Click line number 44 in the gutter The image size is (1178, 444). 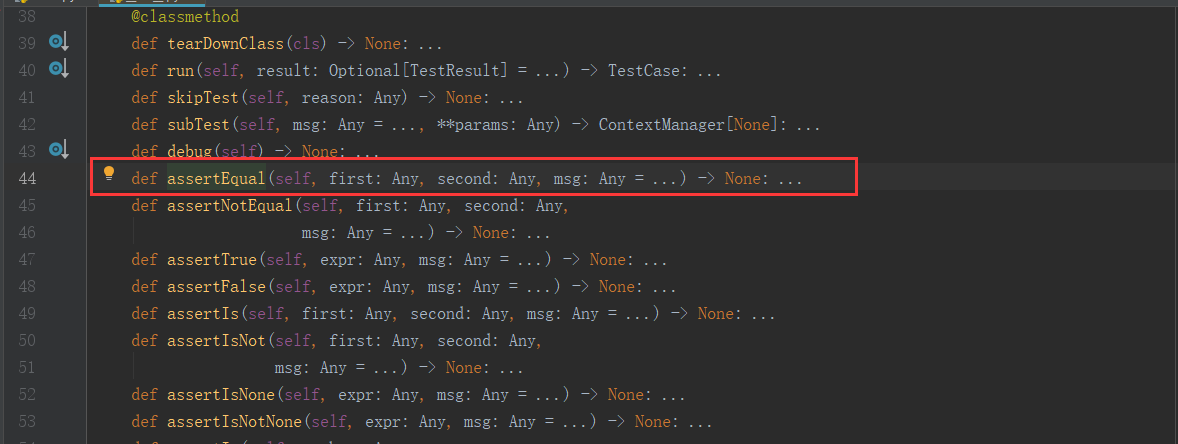point(27,179)
